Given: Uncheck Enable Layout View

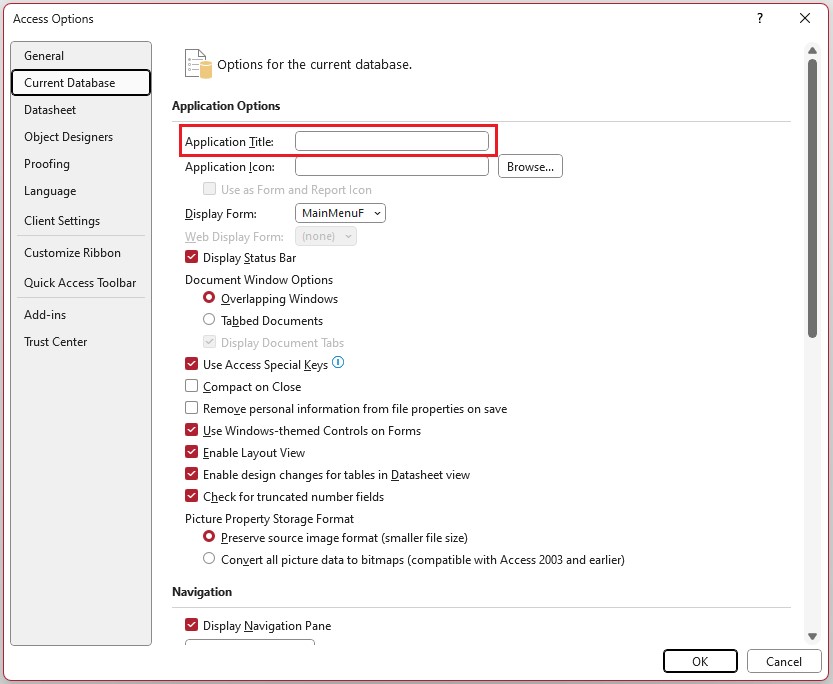Looking at the screenshot, I should click(192, 453).
